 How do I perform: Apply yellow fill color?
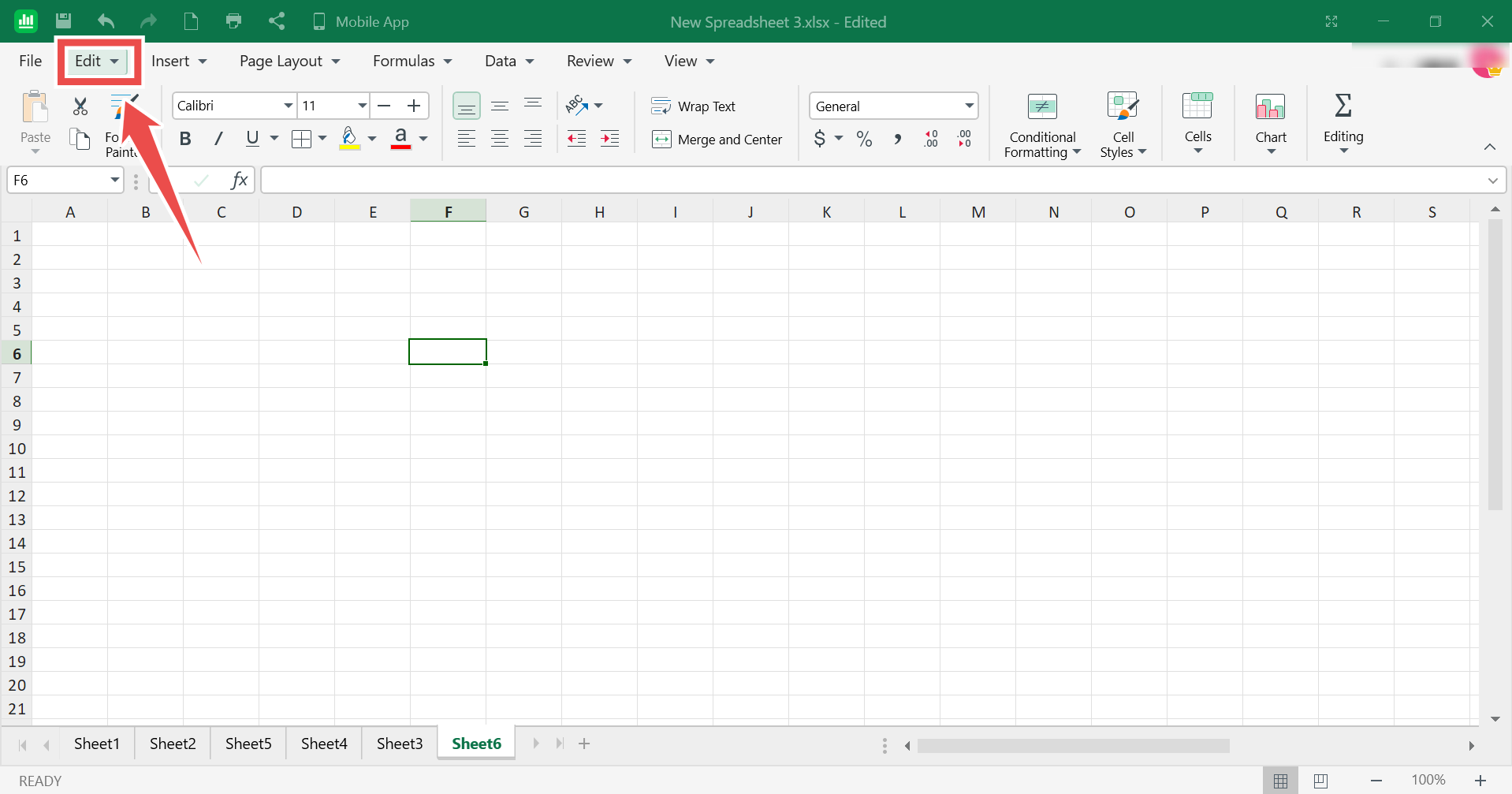tap(350, 139)
